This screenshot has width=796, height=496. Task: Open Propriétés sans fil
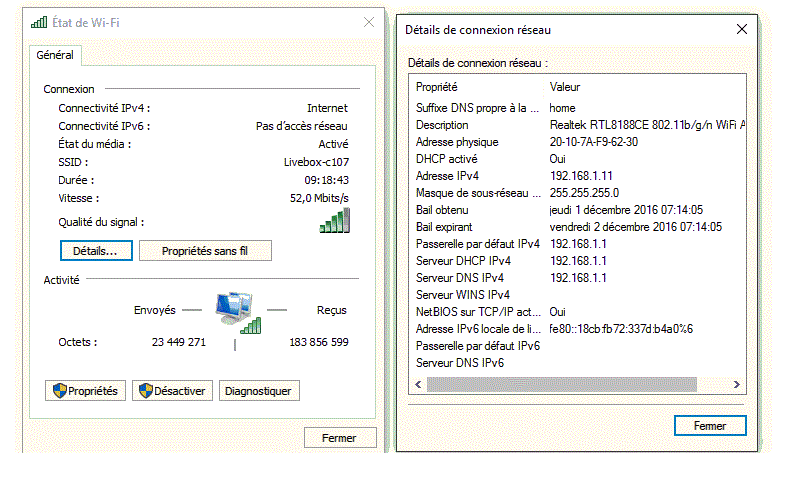pos(205,251)
